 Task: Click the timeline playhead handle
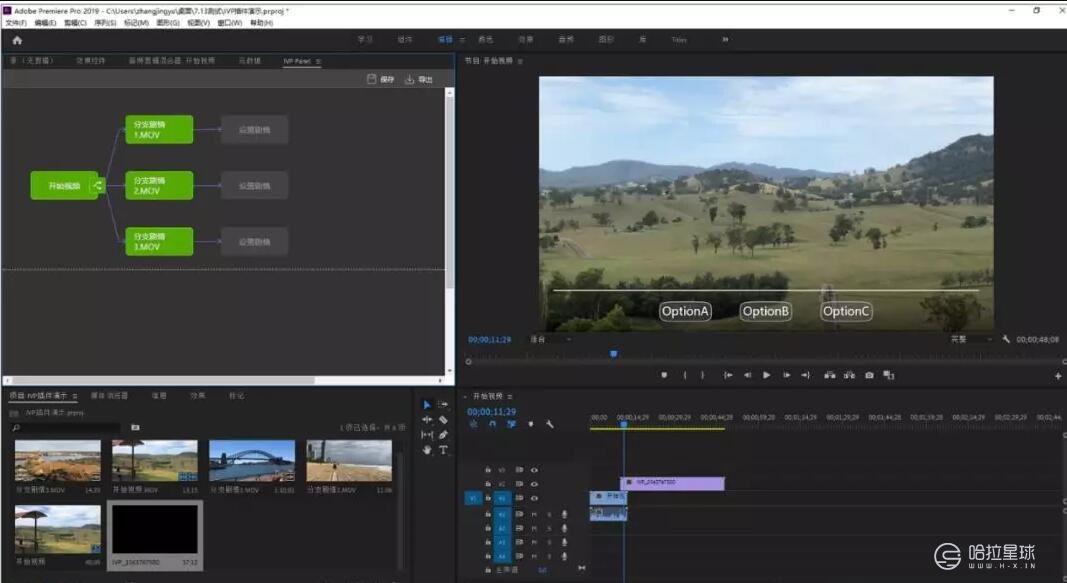623,424
